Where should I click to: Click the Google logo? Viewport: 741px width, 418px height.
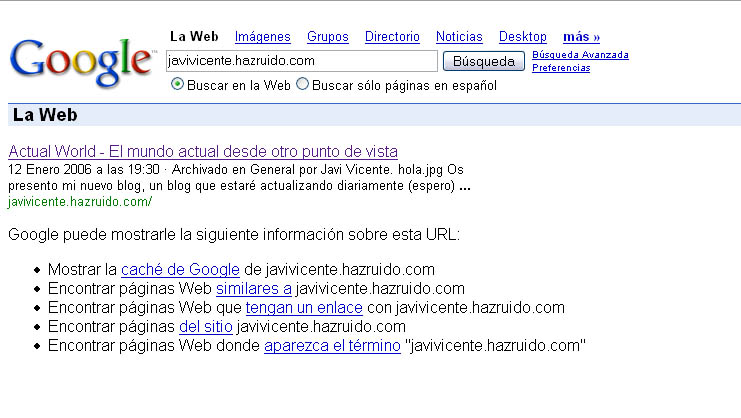82,63
